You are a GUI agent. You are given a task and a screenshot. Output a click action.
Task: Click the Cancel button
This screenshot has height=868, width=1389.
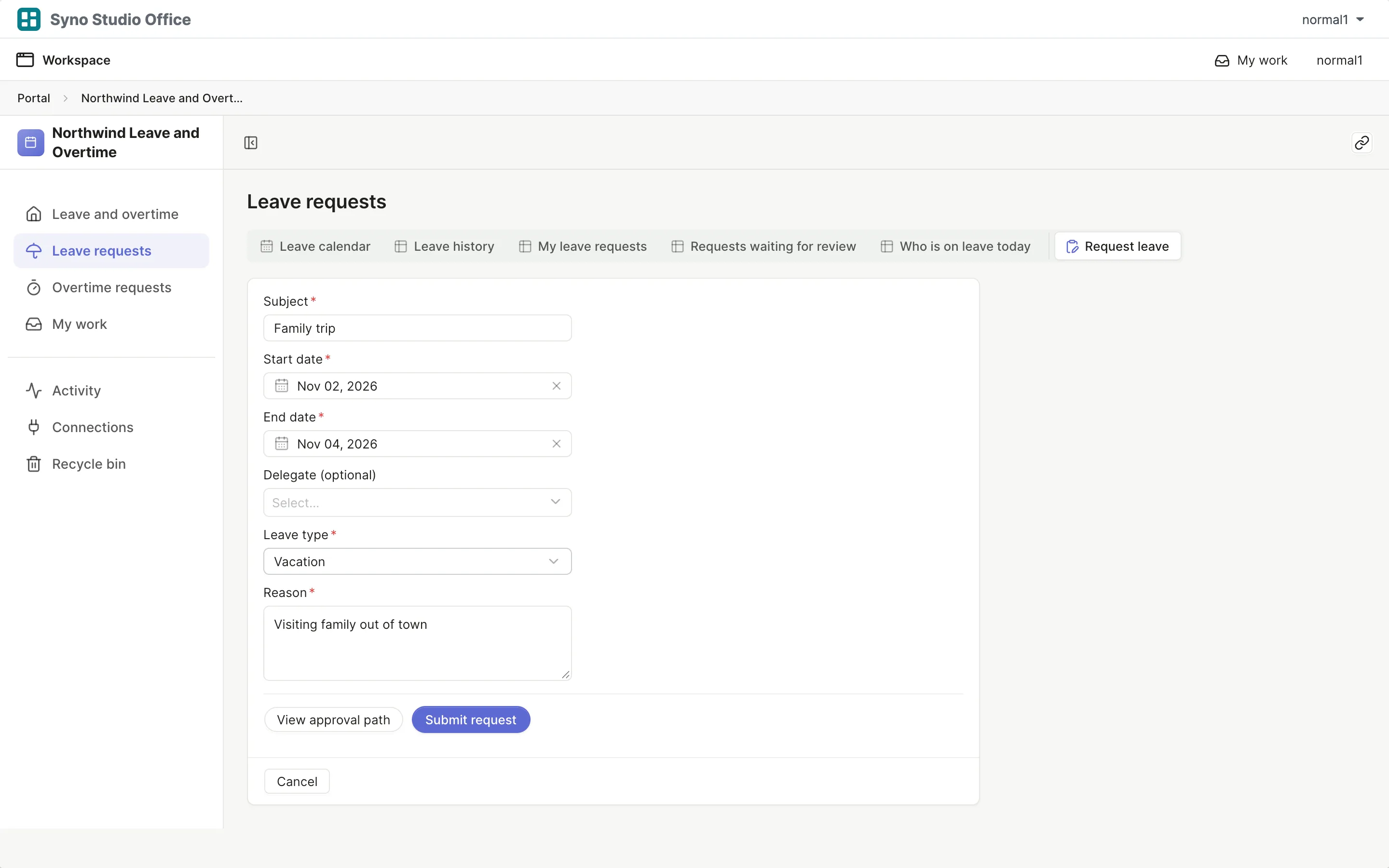point(297,781)
